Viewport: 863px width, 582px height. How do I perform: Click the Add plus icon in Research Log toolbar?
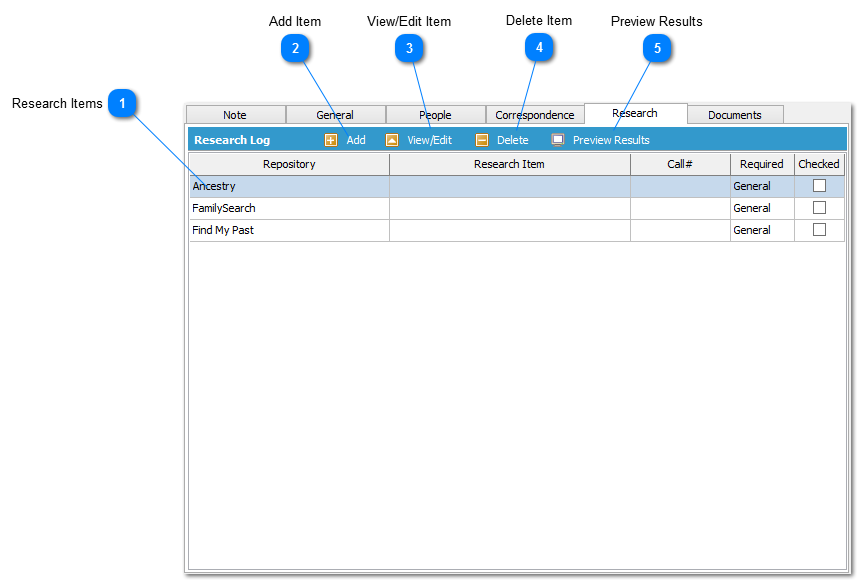tap(330, 140)
